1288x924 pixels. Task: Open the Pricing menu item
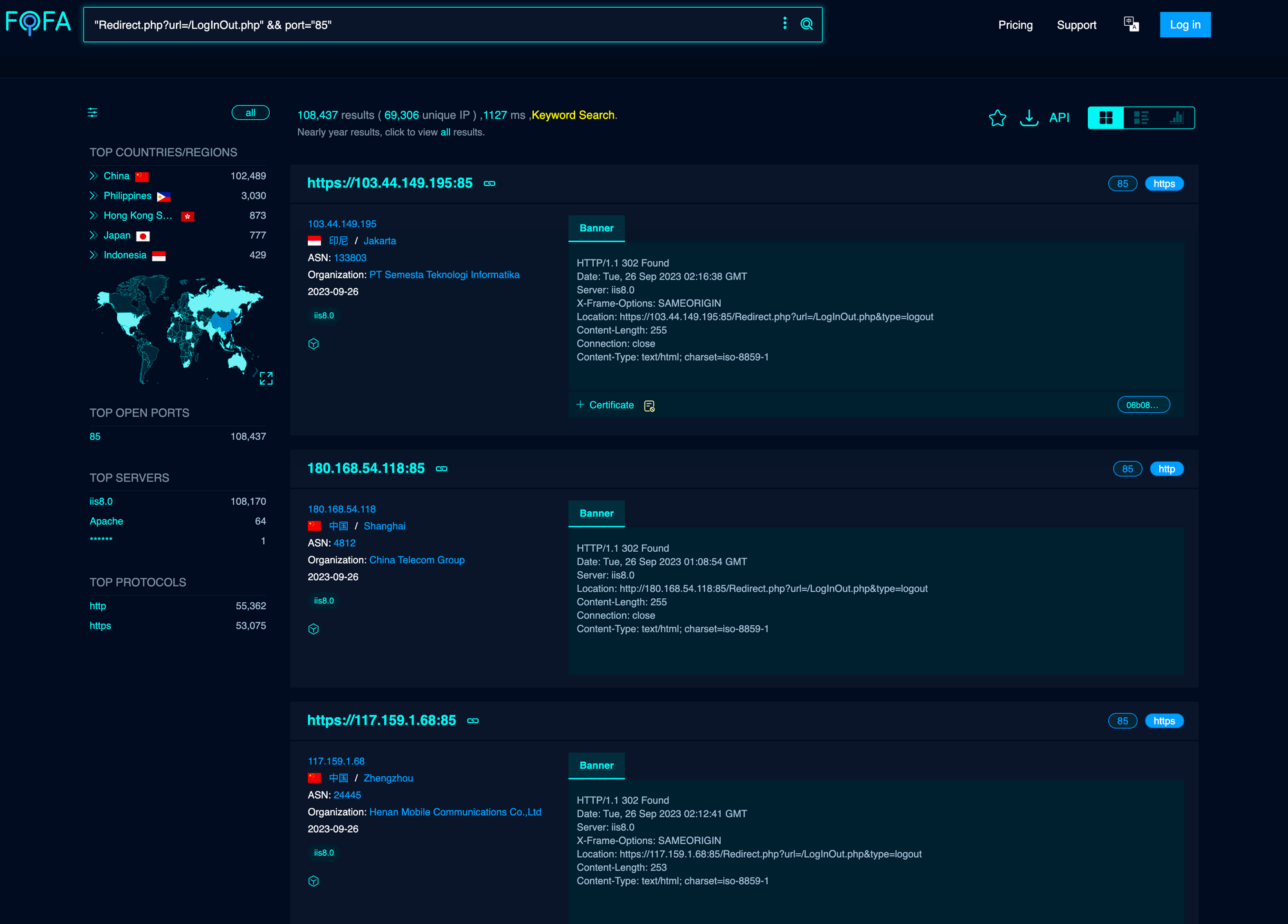pos(1015,25)
